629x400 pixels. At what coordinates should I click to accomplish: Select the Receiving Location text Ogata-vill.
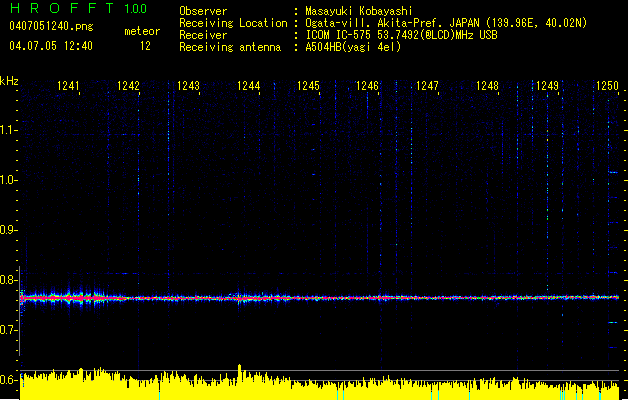[337, 22]
